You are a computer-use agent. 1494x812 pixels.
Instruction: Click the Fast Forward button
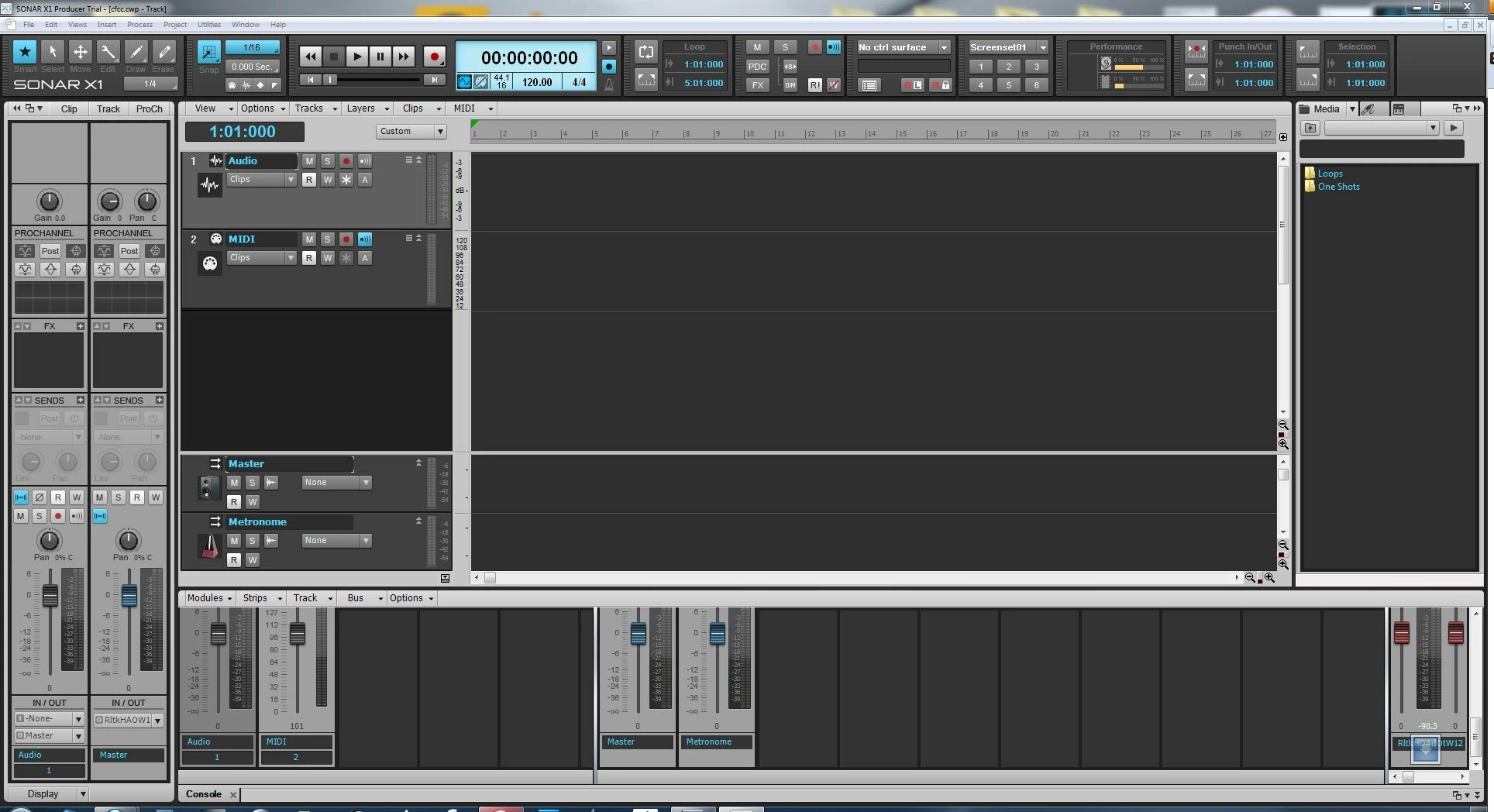(404, 56)
